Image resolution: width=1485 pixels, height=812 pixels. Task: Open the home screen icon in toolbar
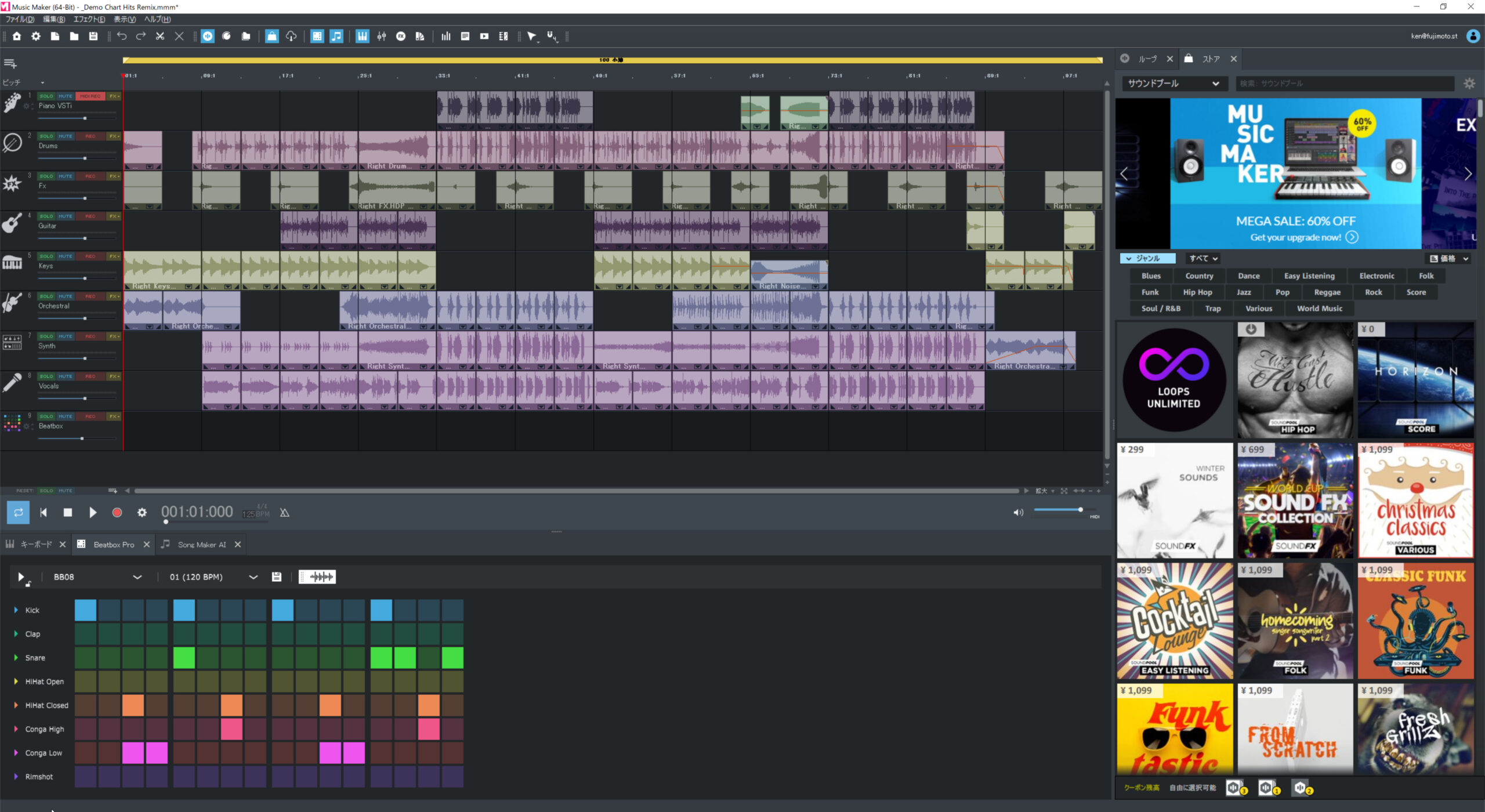[17, 36]
